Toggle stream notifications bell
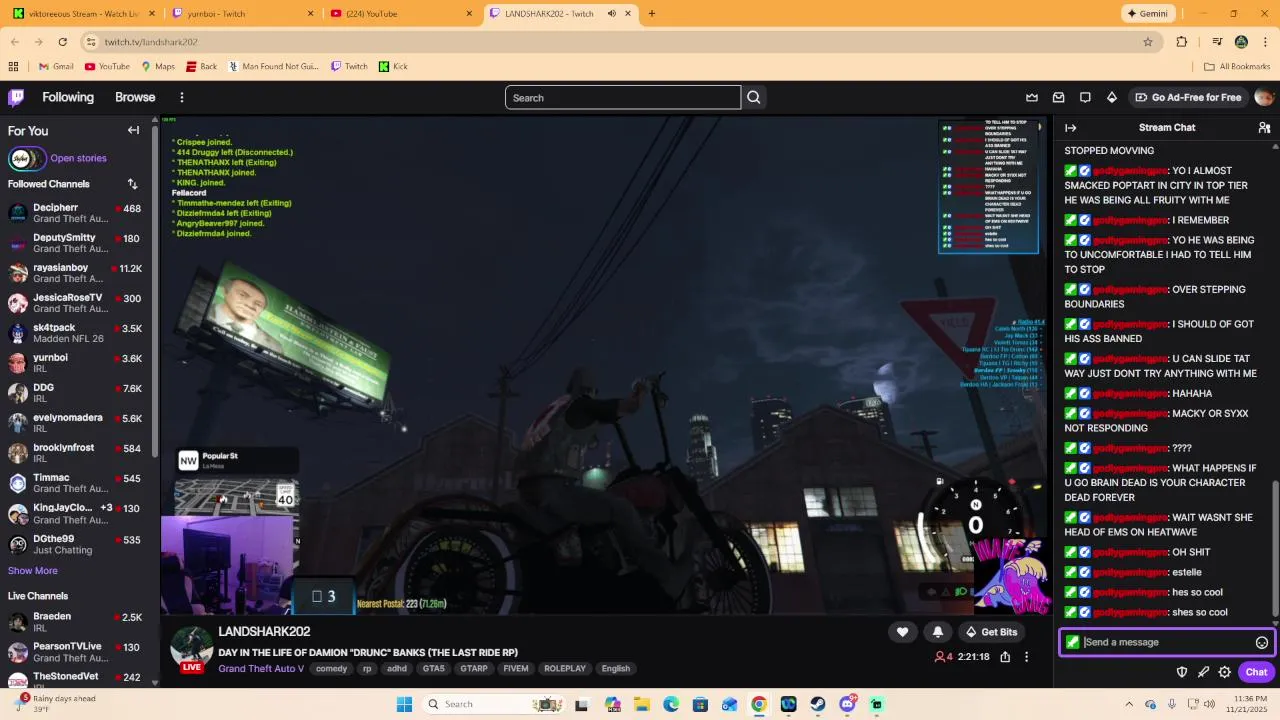Screen dimensions: 1280x720 [938, 631]
